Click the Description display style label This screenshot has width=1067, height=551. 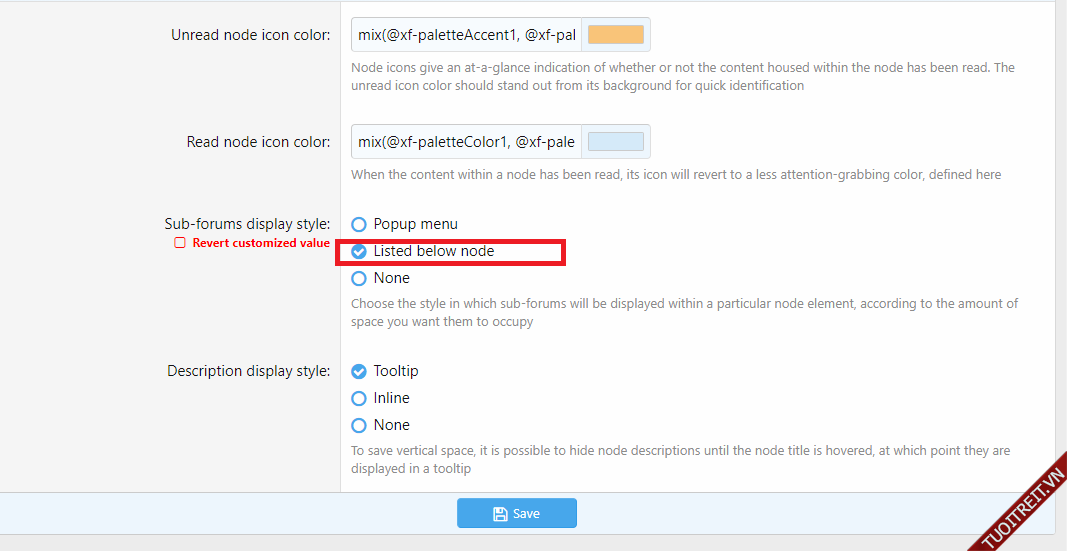pos(248,371)
